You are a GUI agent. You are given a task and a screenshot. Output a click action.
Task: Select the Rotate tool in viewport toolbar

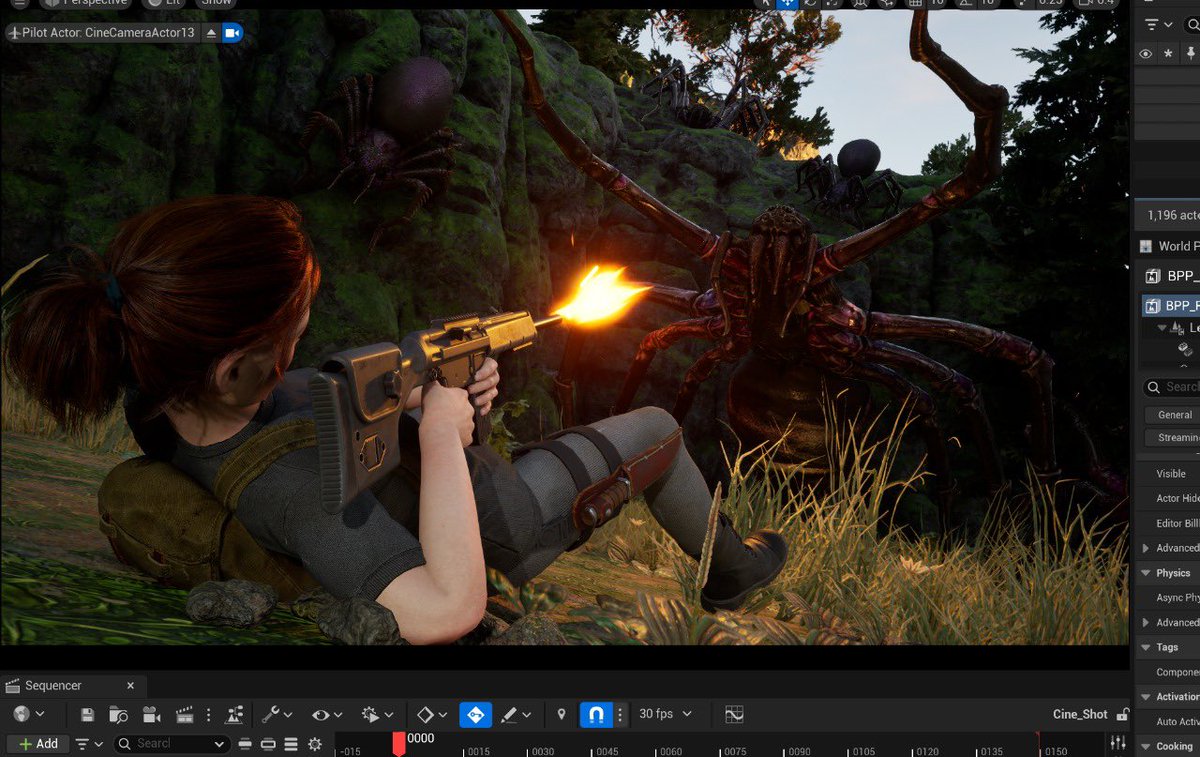pyautogui.click(x=811, y=3)
